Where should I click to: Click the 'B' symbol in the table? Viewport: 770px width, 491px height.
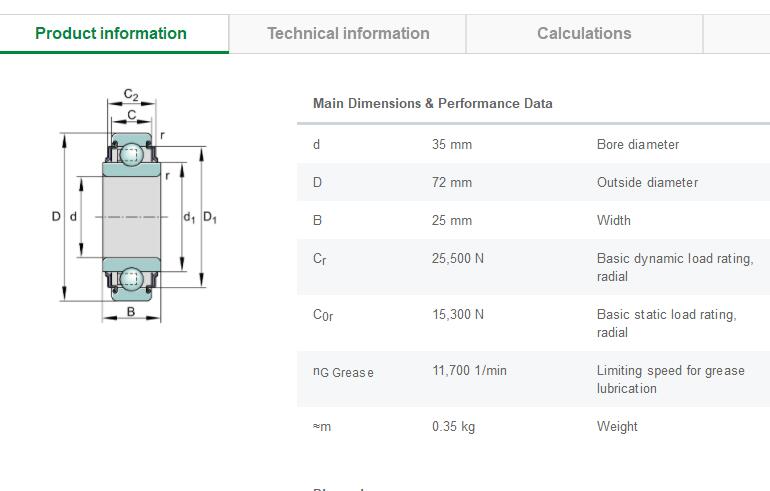(317, 220)
